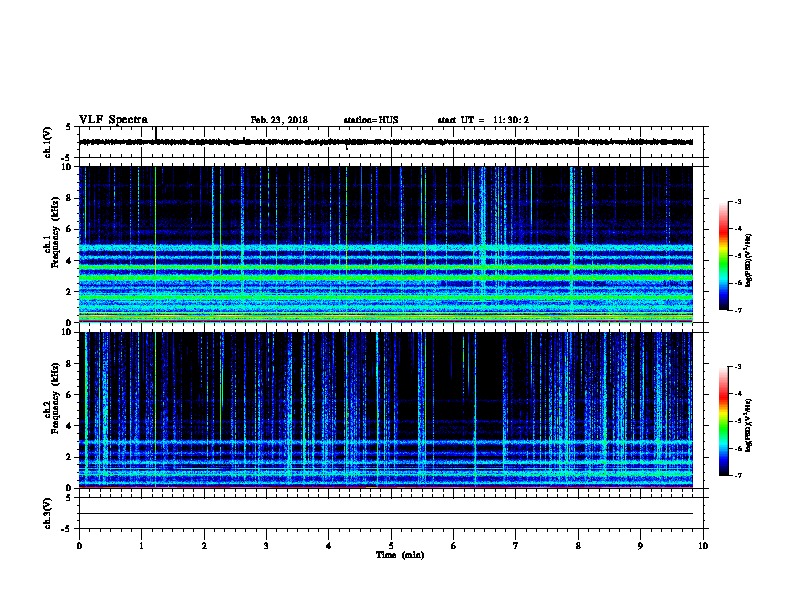Click the "-7" tick on the ch.2 colorbar
Screen dimensions: 792x612
tap(738, 475)
